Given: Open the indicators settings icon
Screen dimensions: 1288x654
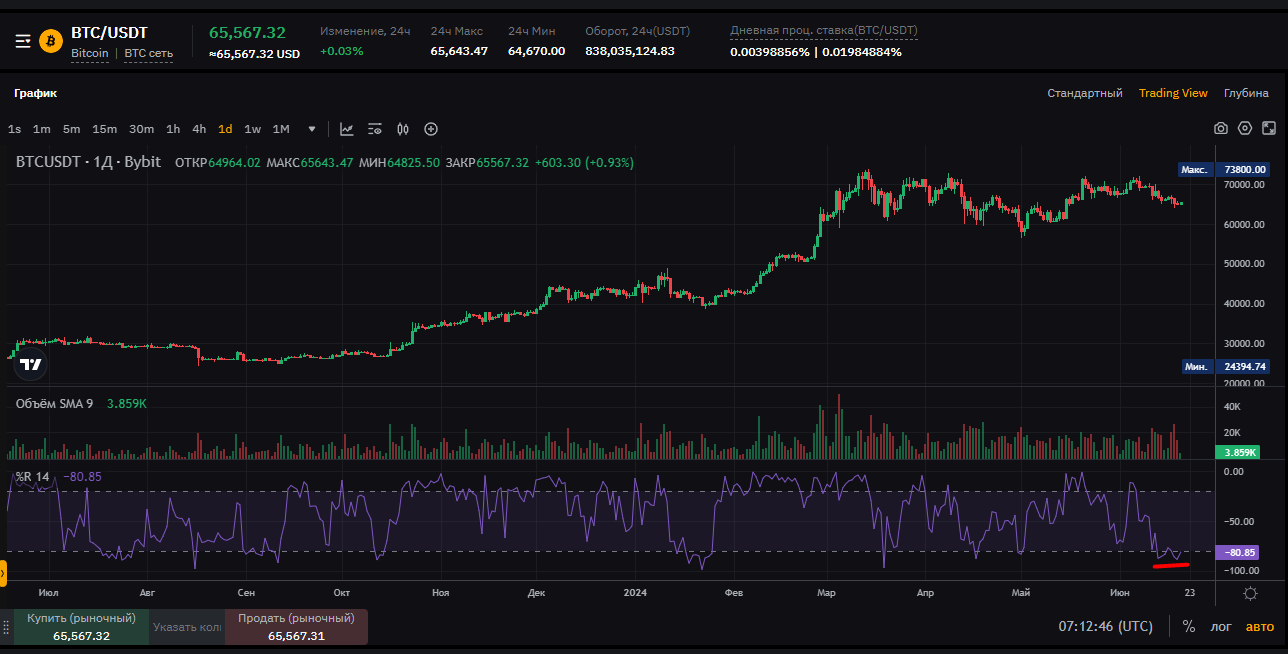Looking at the screenshot, I should [375, 129].
